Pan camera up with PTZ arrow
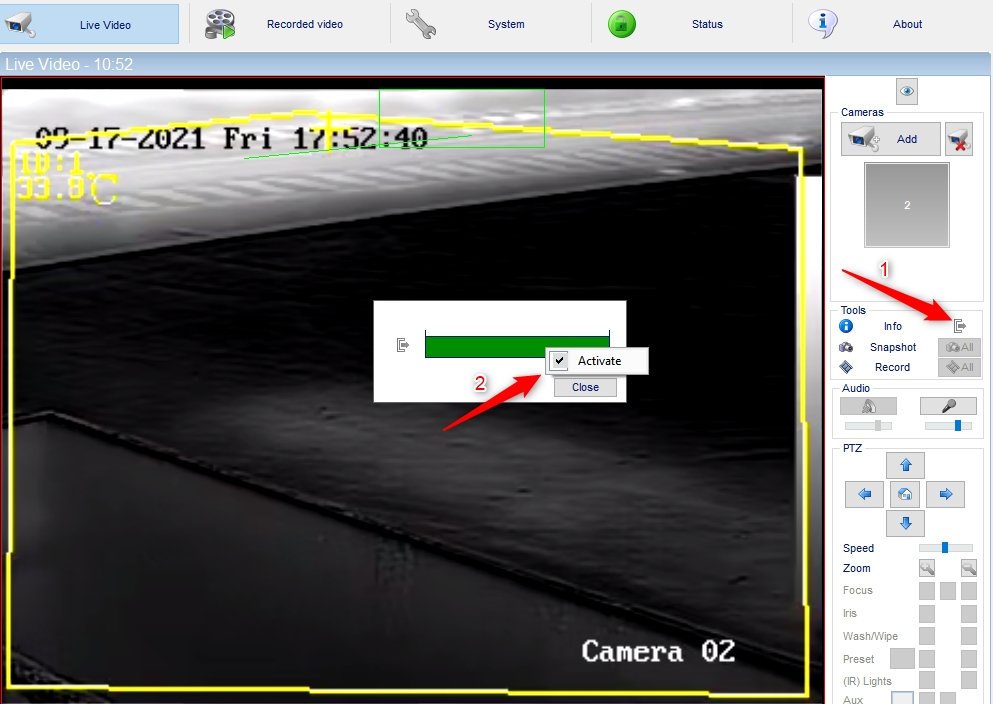This screenshot has height=704, width=993. [906, 465]
